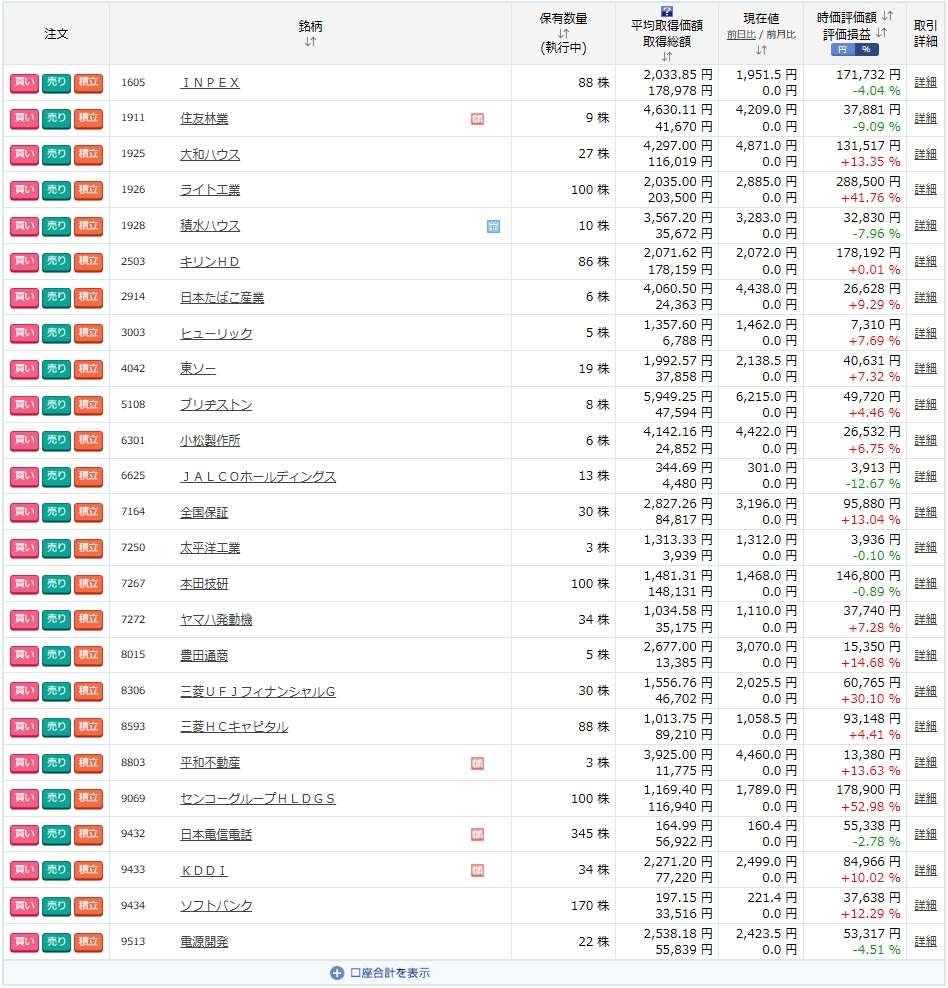Sell 三菱UFJフィナンシャルG with 売り
The image size is (948, 988).
56,691
